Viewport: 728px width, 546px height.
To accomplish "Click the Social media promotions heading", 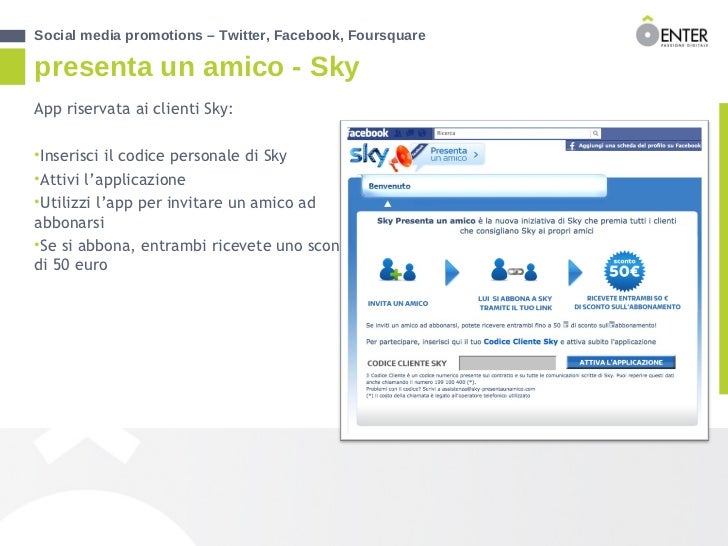I will 230,35.
